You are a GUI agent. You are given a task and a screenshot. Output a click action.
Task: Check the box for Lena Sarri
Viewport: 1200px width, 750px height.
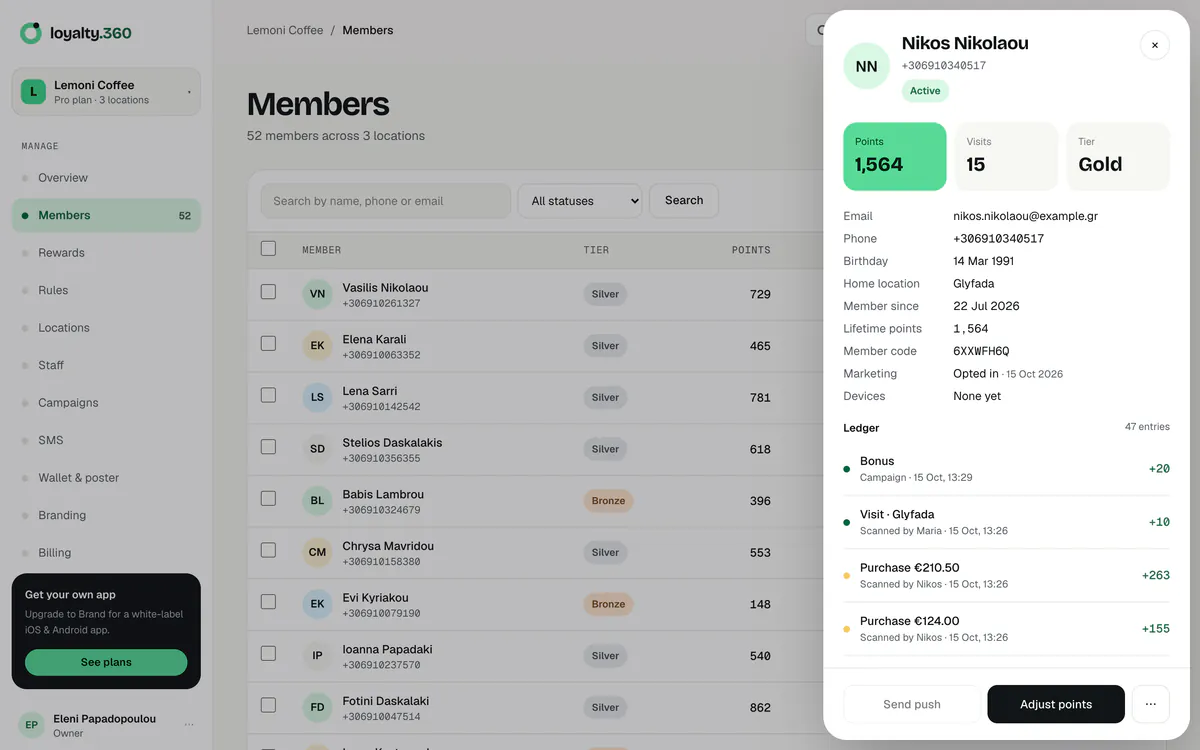(268, 395)
